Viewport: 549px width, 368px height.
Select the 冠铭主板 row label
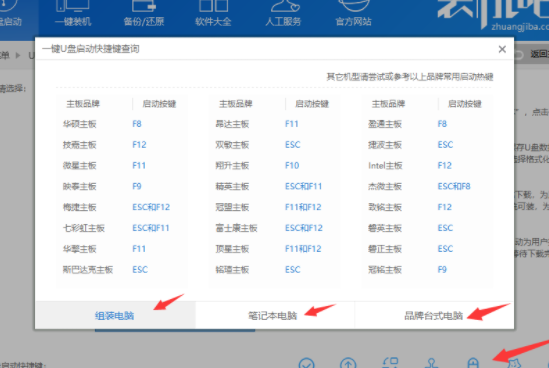tap(385, 270)
